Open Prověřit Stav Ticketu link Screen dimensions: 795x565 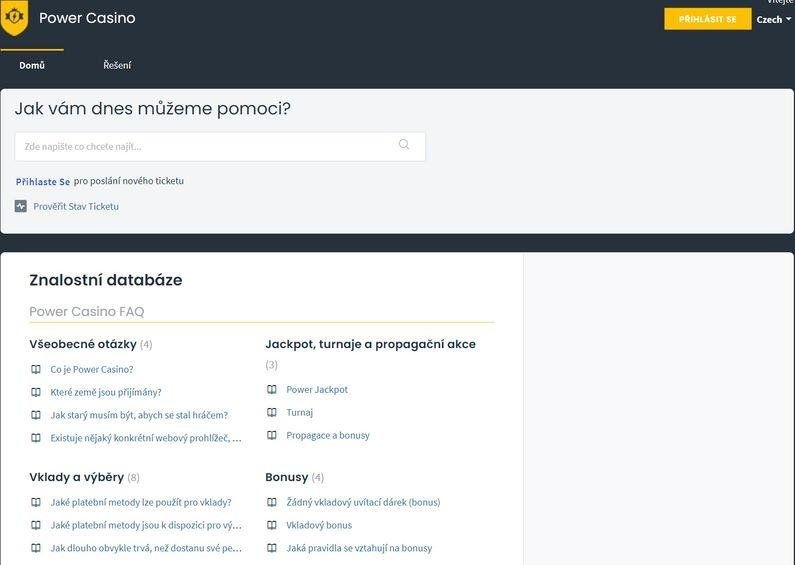click(x=76, y=206)
